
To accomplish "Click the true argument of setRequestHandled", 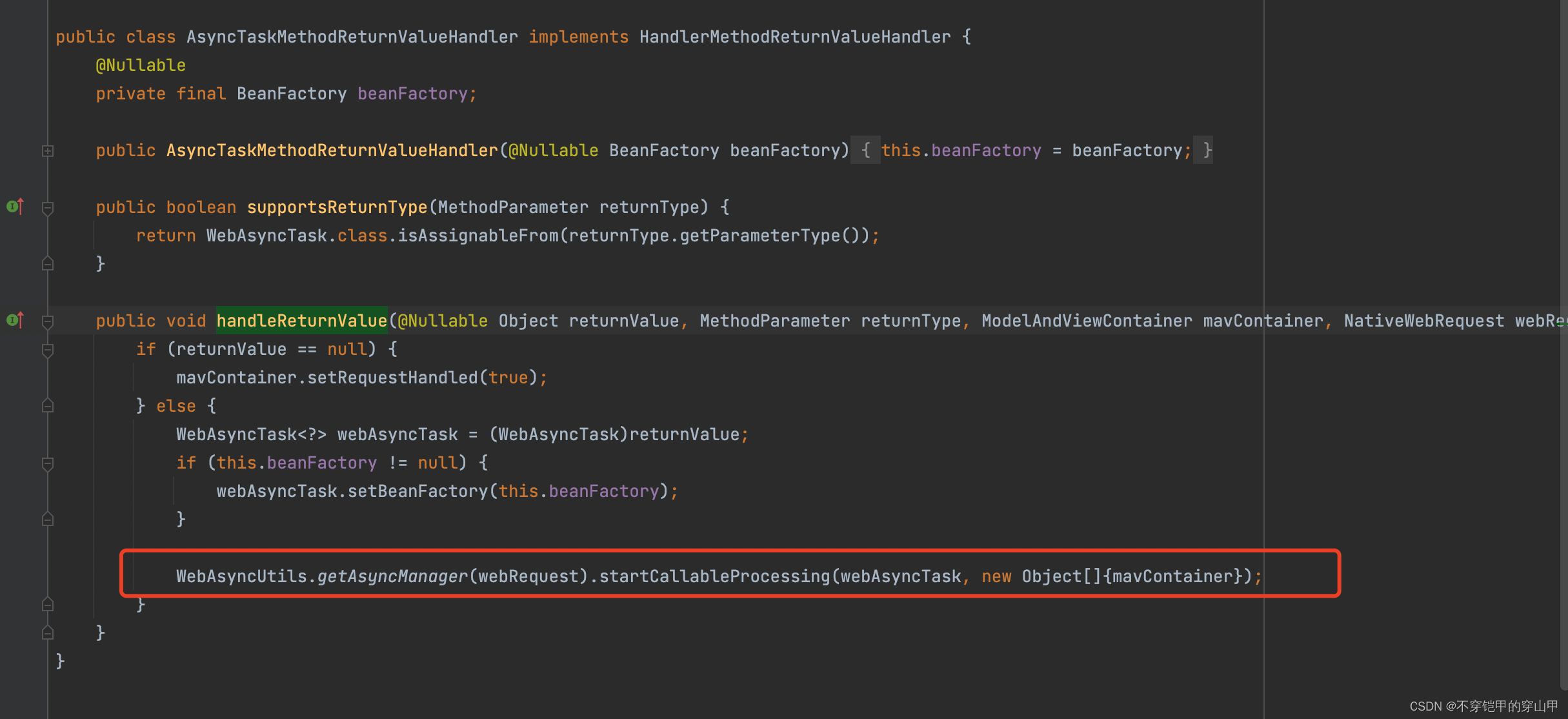I will (508, 378).
